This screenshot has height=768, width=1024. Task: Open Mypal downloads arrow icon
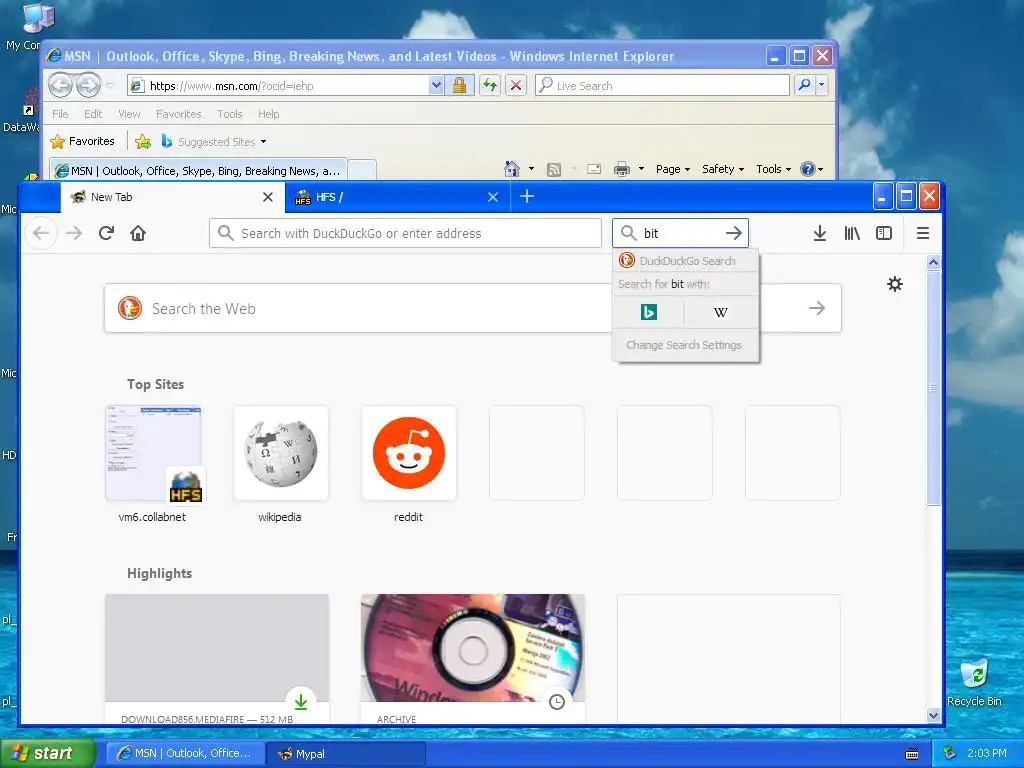(820, 233)
